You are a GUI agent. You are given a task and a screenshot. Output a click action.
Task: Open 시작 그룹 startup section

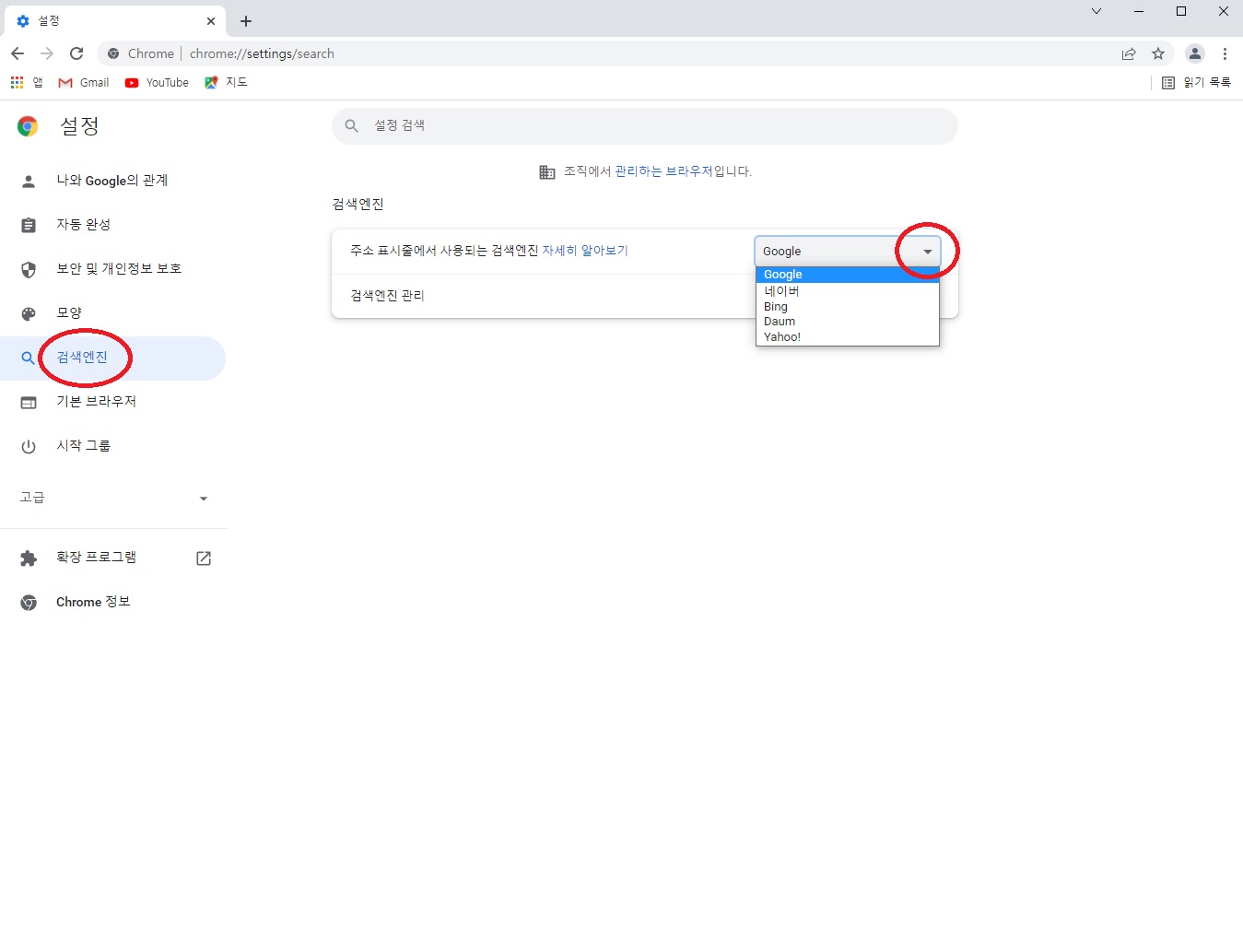[112, 446]
